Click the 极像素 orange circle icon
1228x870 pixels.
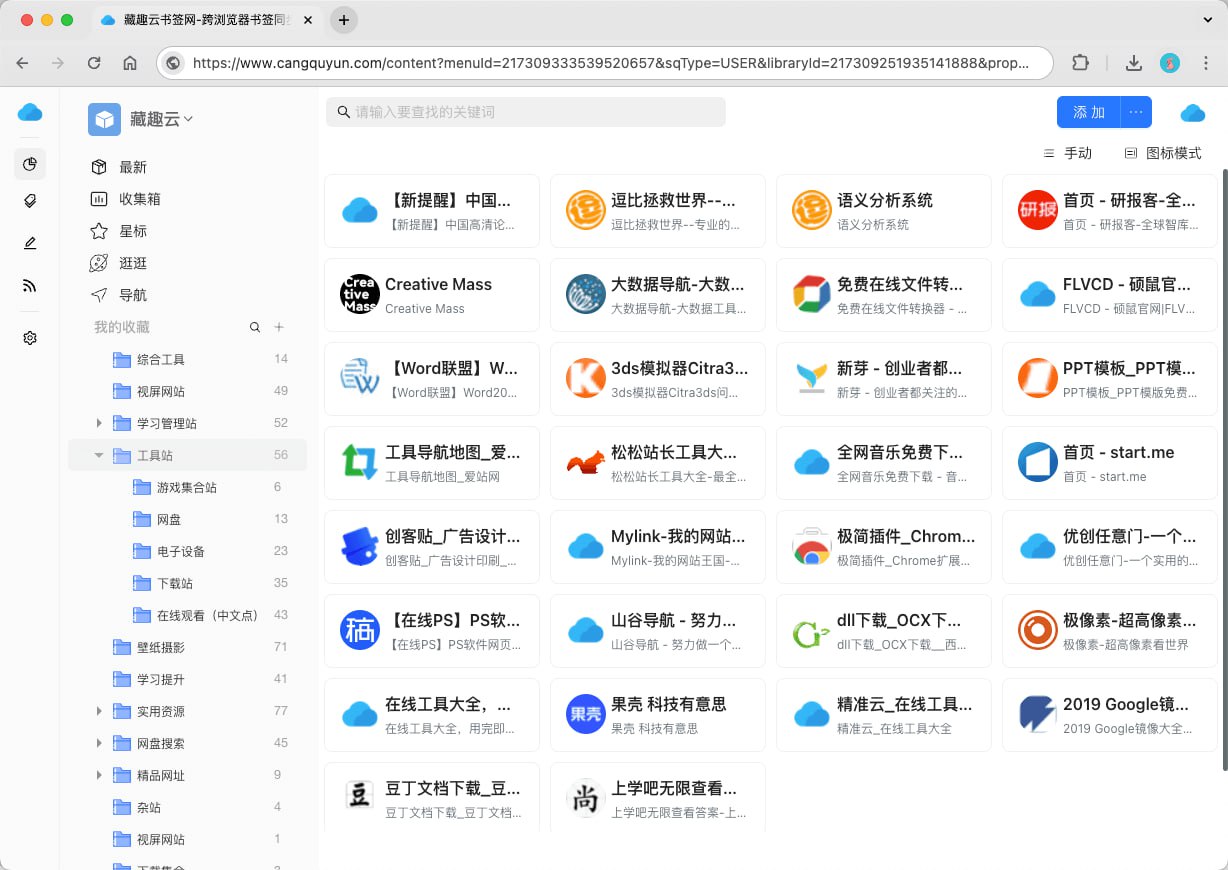(1038, 630)
